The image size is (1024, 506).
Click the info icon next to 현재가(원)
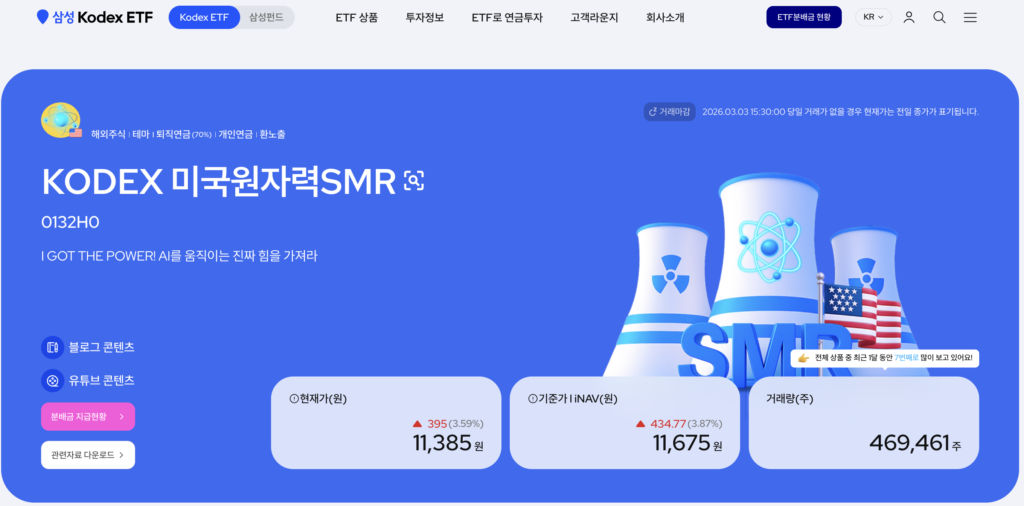pyautogui.click(x=293, y=399)
